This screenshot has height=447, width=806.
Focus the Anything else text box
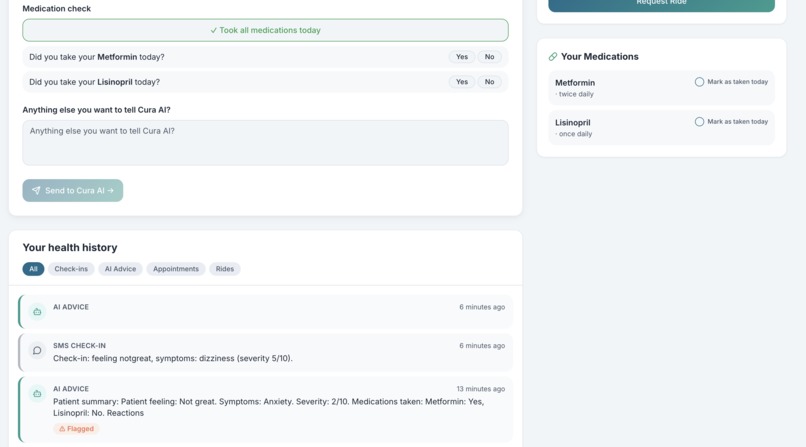265,143
